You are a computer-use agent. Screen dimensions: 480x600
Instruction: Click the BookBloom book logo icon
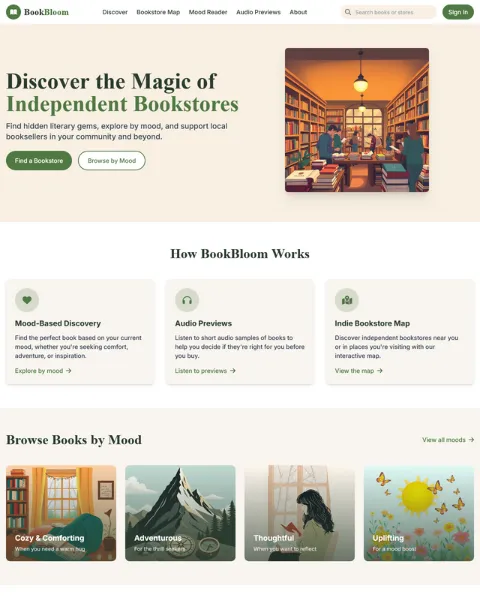click(x=13, y=12)
